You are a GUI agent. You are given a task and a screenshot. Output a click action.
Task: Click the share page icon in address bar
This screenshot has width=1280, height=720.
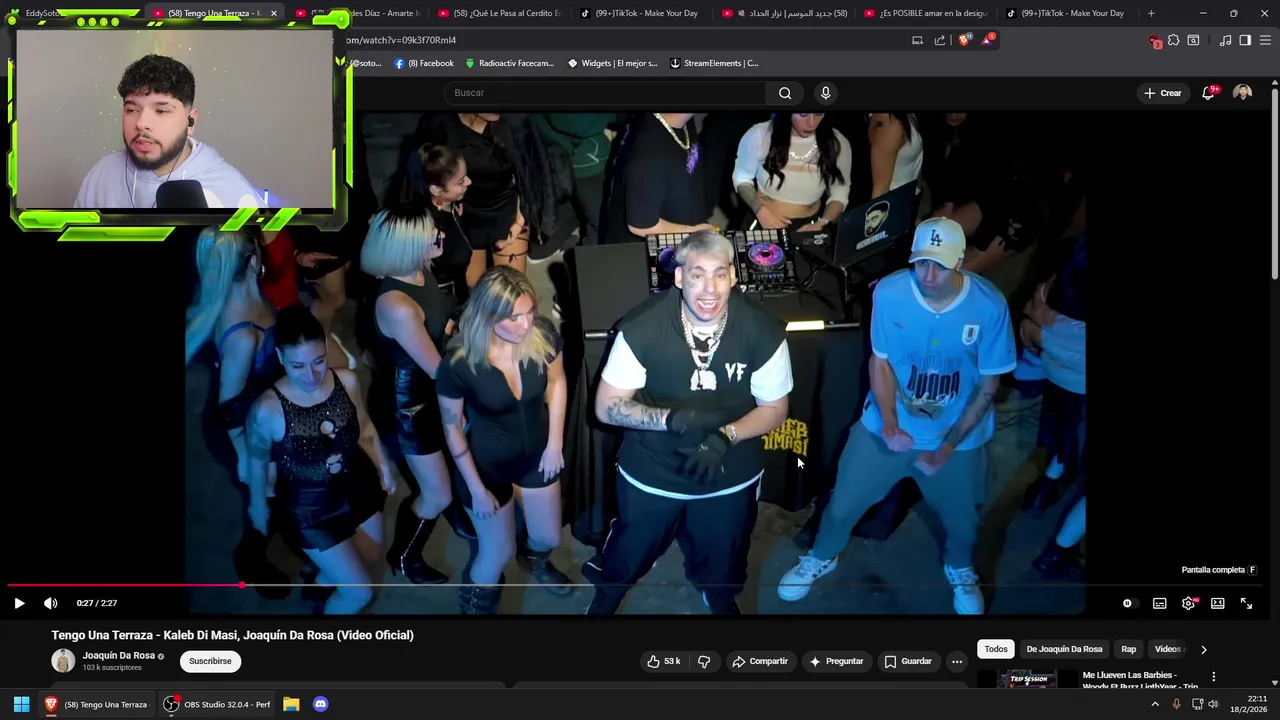(940, 40)
